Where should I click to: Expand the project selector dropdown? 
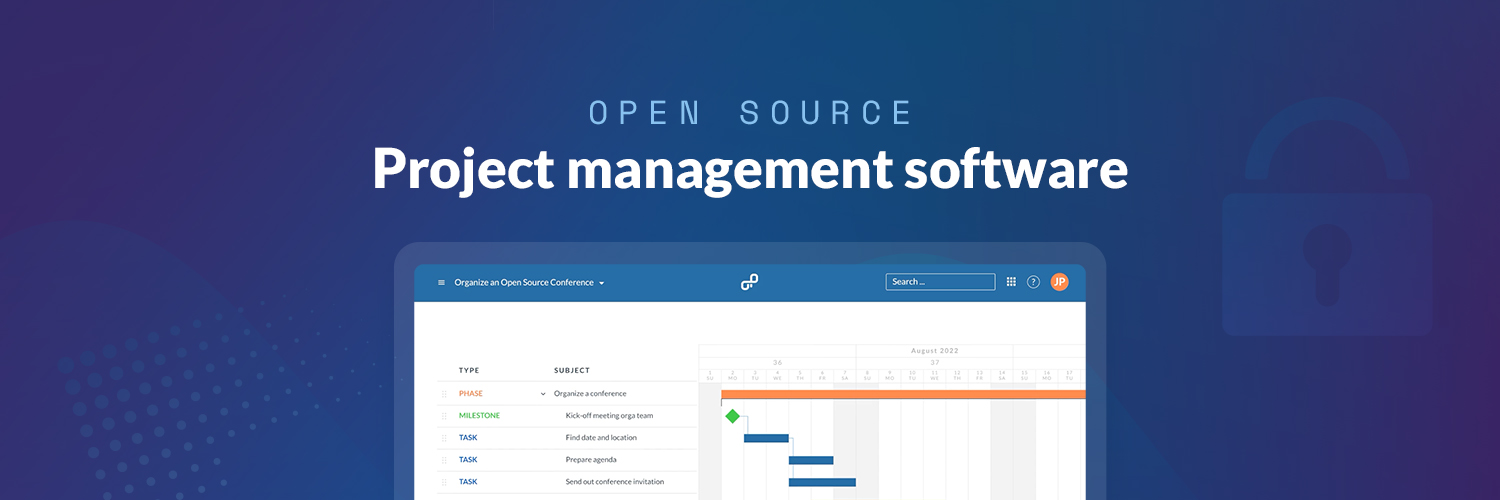tap(601, 283)
